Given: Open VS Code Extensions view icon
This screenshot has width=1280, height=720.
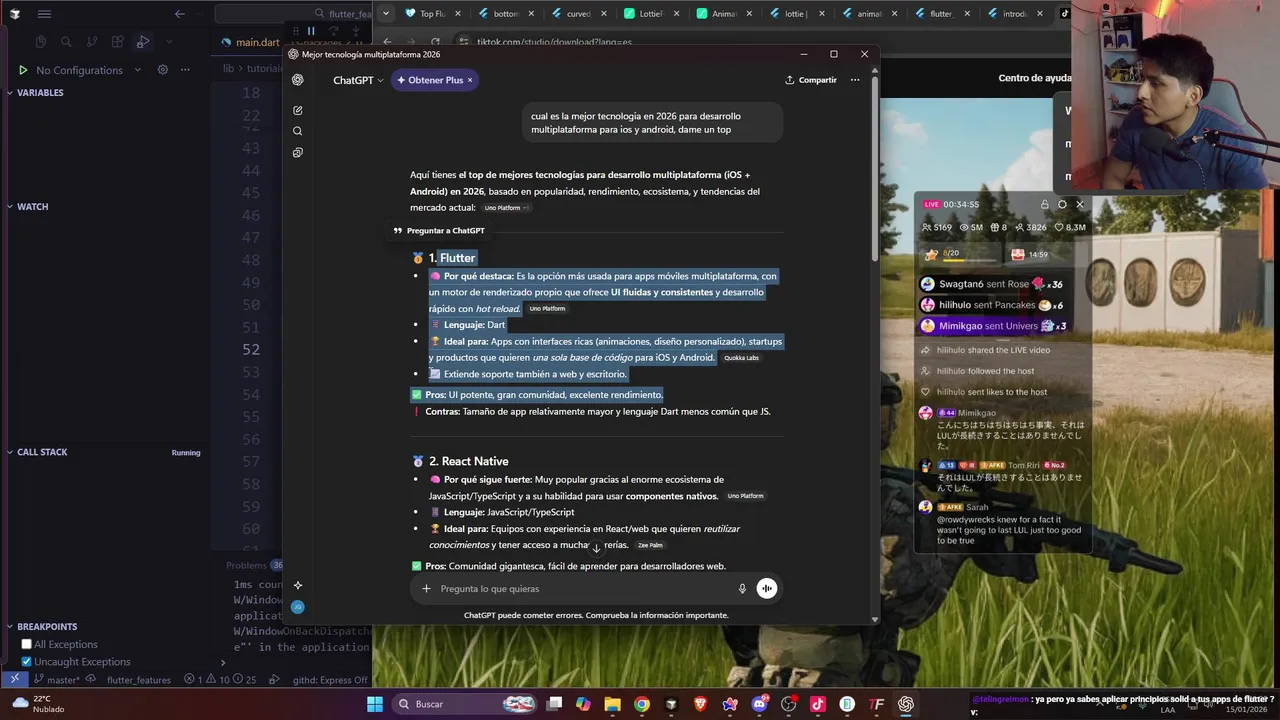Looking at the screenshot, I should pyautogui.click(x=118, y=42).
